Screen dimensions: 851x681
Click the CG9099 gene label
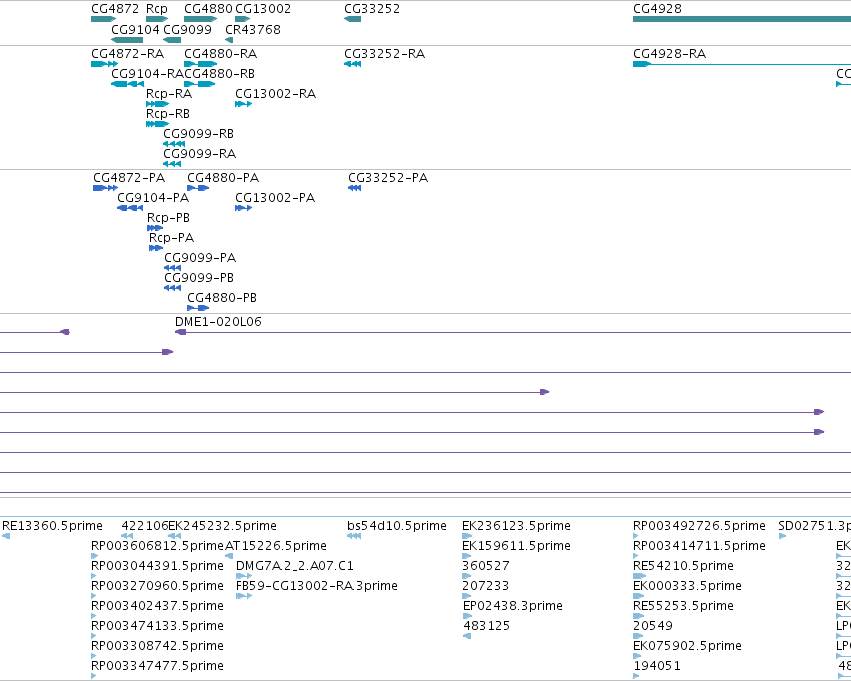pos(187,29)
